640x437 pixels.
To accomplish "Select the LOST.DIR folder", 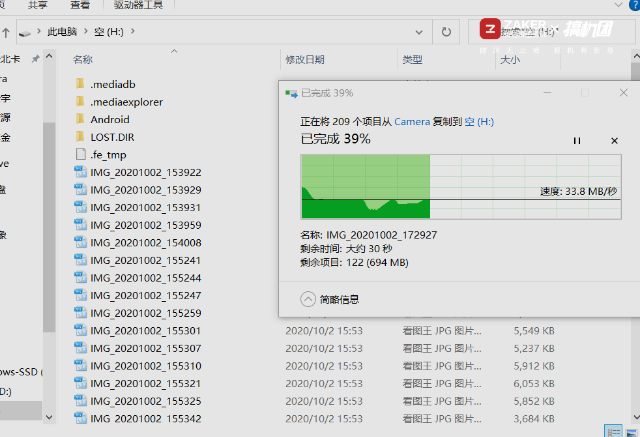I will coord(105,137).
